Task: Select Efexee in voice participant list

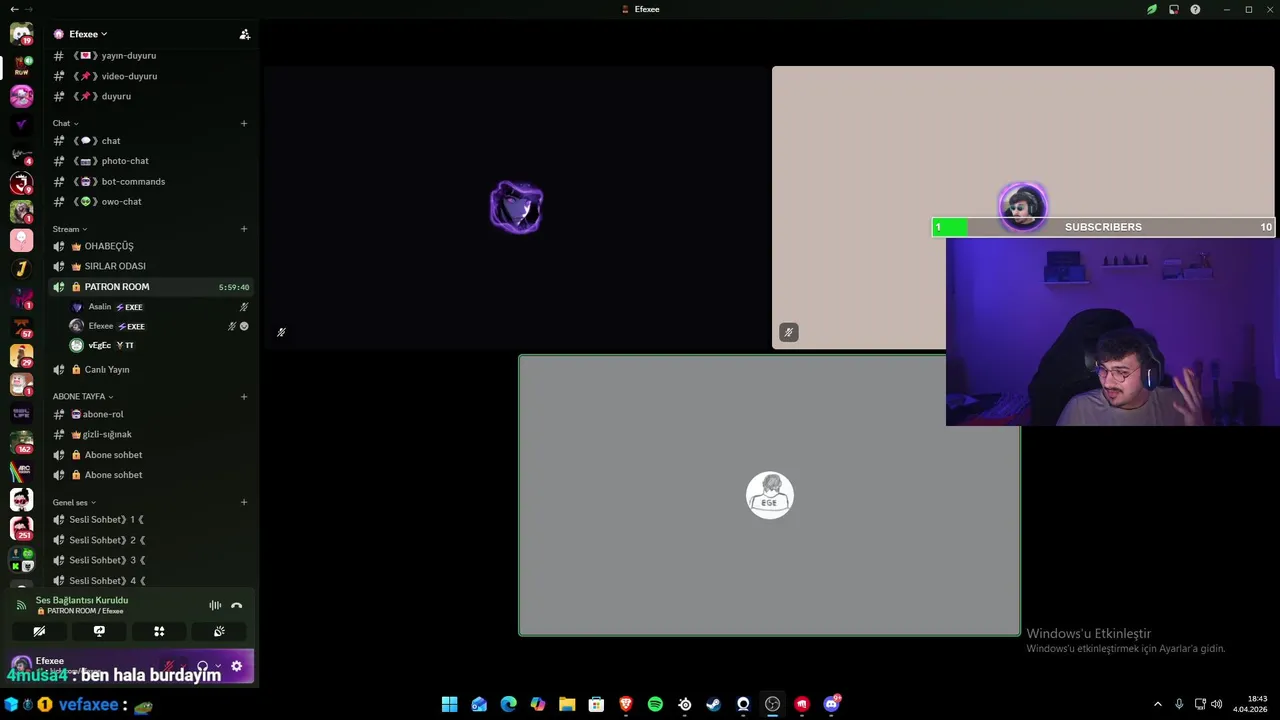Action: [x=160, y=326]
